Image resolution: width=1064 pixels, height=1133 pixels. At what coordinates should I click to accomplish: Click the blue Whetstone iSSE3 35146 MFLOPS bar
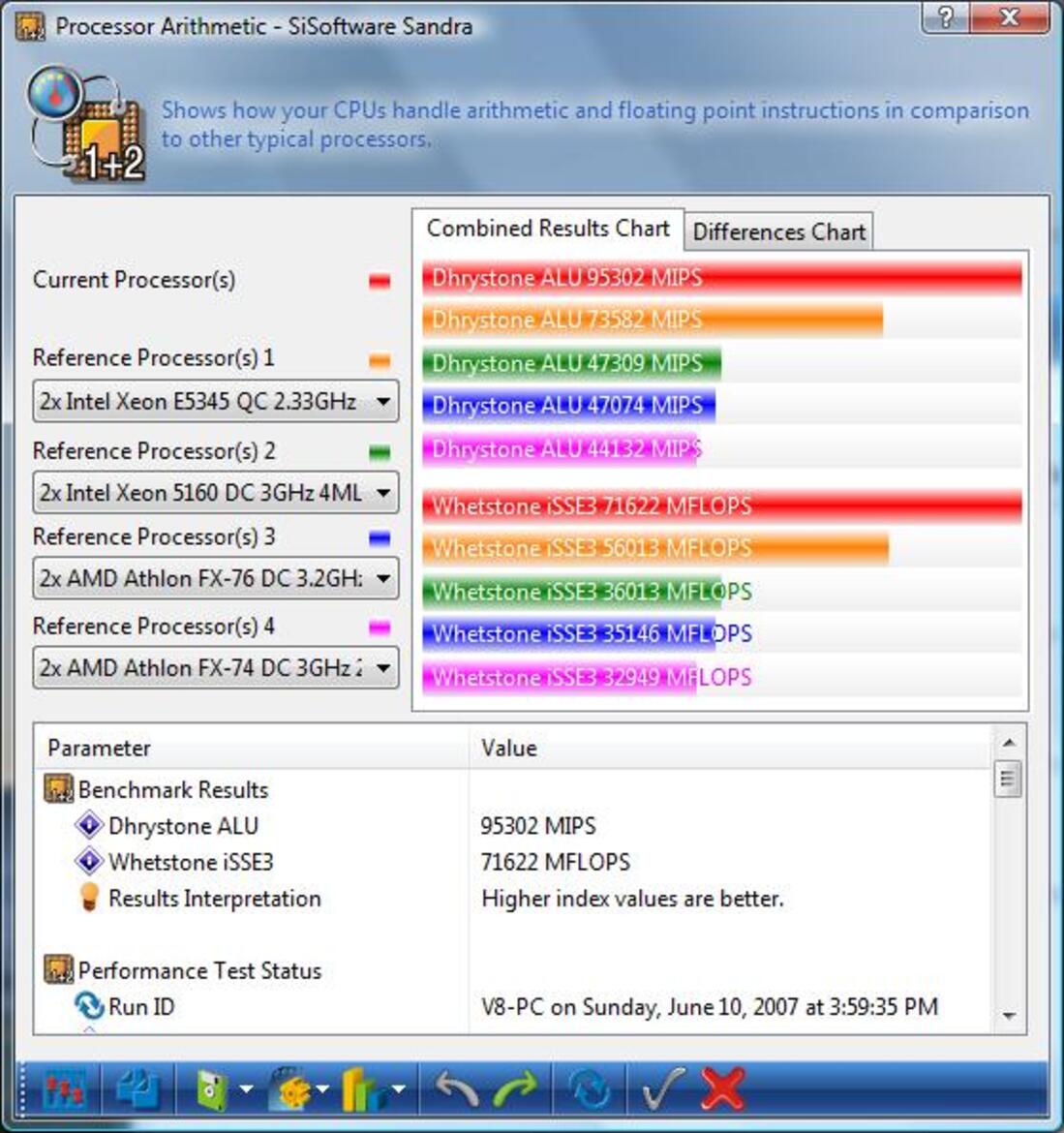tap(569, 633)
